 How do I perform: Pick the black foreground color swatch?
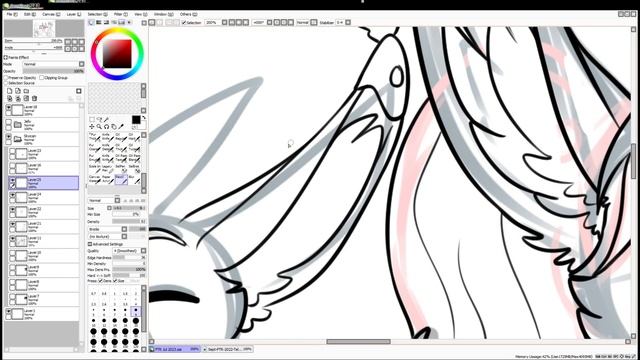(x=136, y=120)
